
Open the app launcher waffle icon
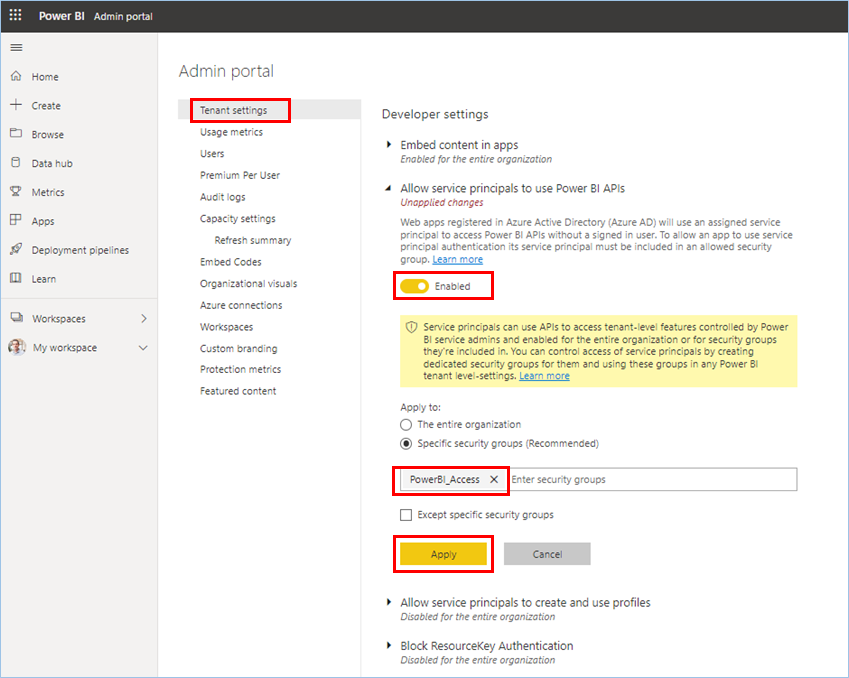[16, 15]
